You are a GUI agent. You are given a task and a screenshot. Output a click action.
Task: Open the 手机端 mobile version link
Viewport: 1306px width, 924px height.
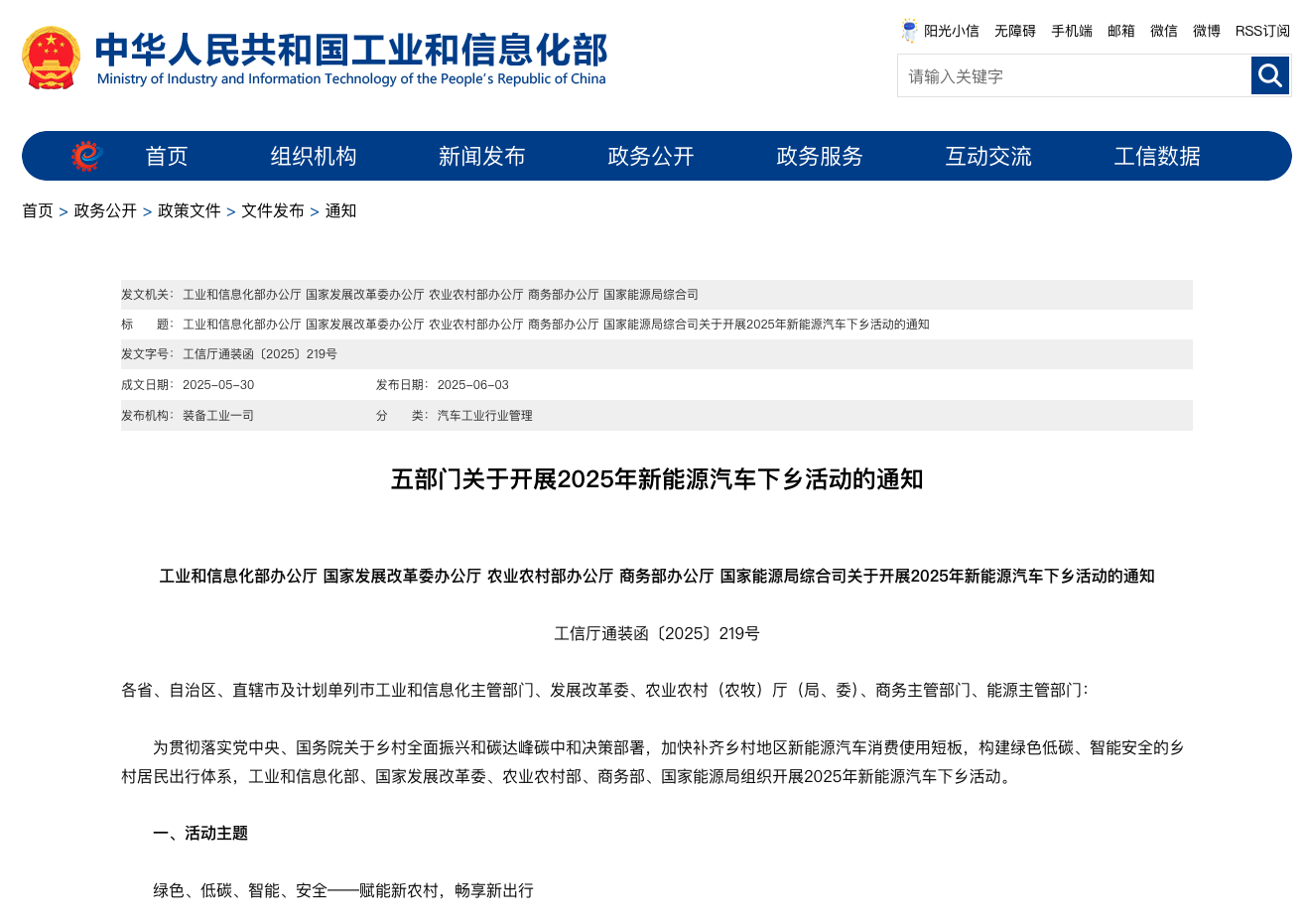(1072, 31)
